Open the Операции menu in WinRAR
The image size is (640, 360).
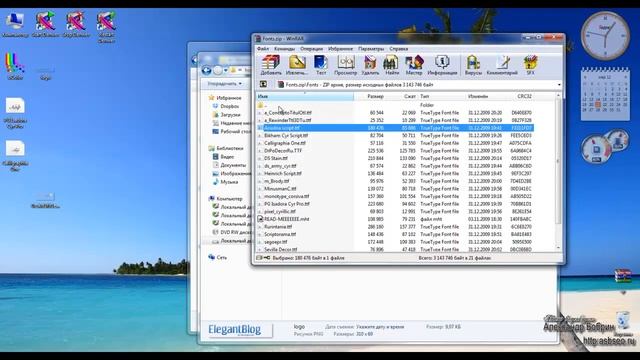point(311,49)
